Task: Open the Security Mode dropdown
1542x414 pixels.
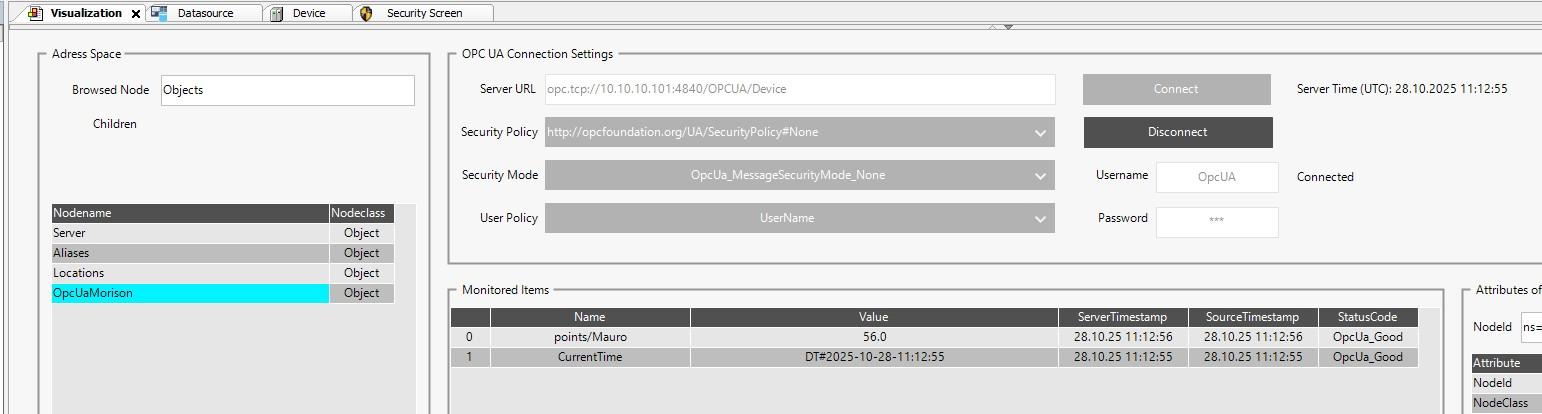Action: coord(1040,175)
